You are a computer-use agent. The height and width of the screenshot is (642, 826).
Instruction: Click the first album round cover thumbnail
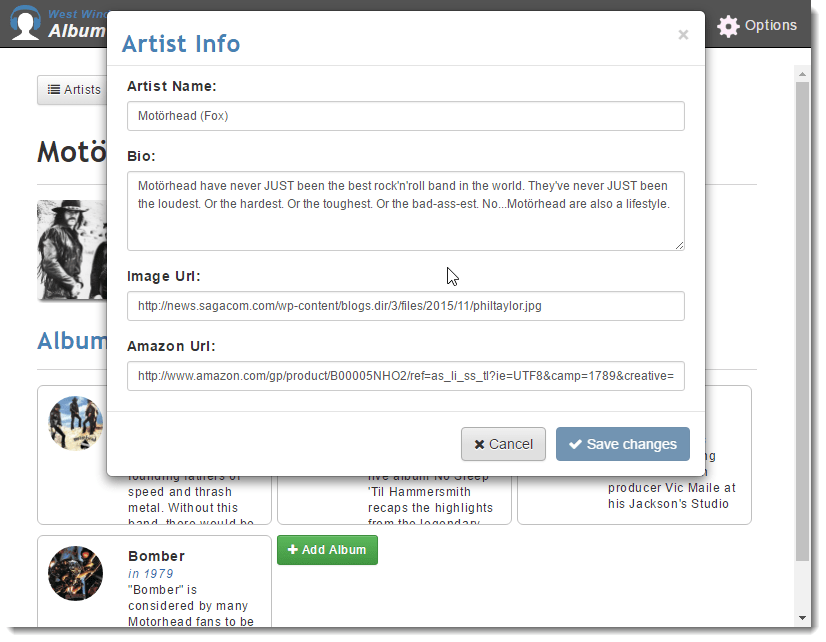click(75, 423)
